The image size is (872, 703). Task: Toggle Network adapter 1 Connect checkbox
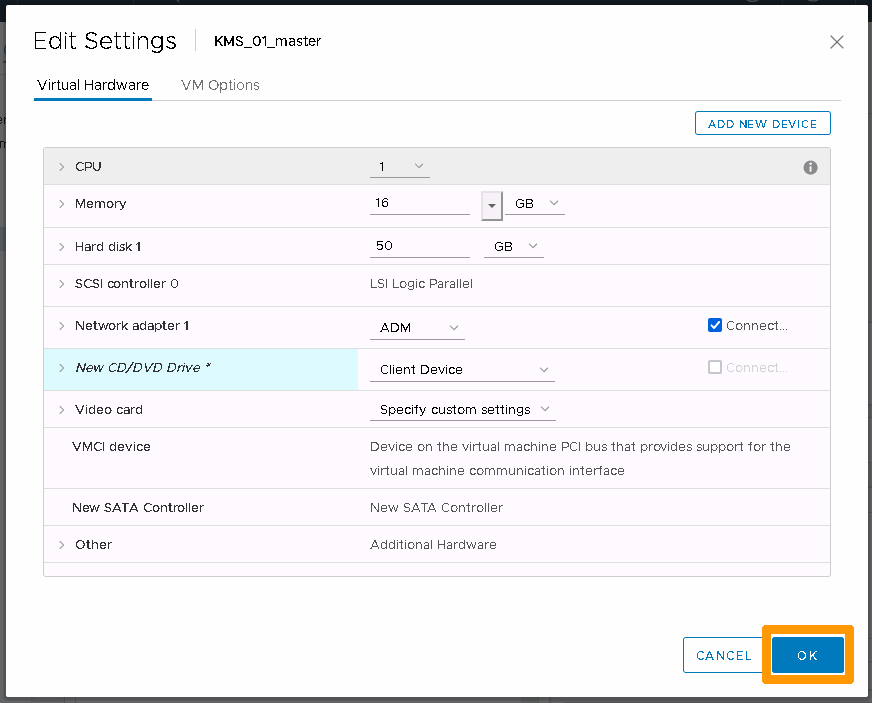(715, 325)
